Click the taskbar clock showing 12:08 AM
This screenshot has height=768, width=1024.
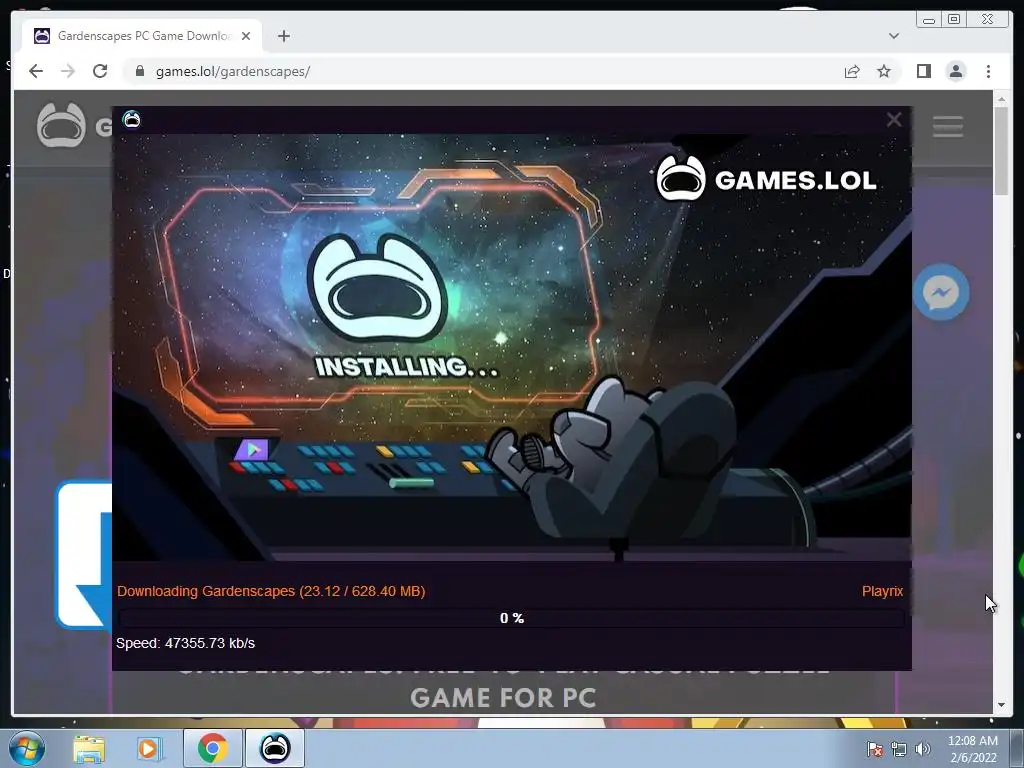click(x=973, y=749)
